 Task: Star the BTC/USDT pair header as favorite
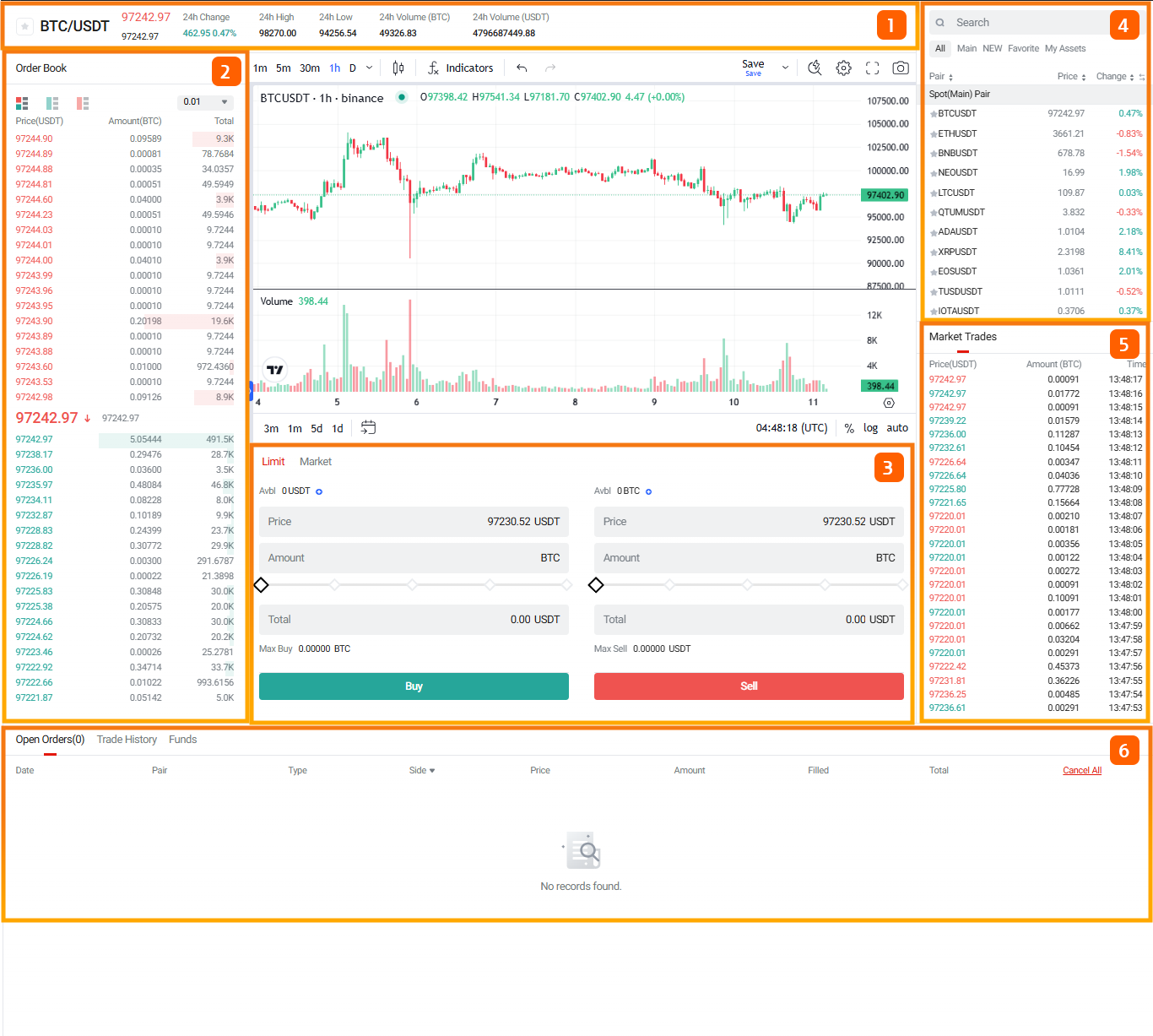[x=25, y=26]
